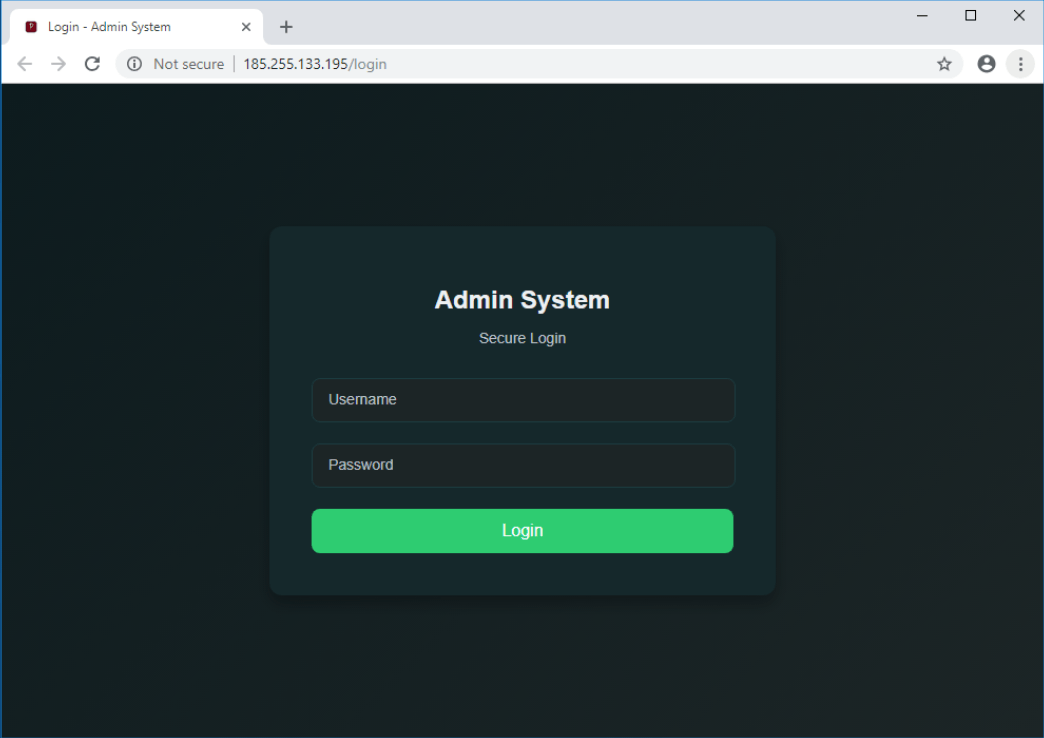The width and height of the screenshot is (1044, 738).
Task: Reload the login page
Action: (92, 64)
